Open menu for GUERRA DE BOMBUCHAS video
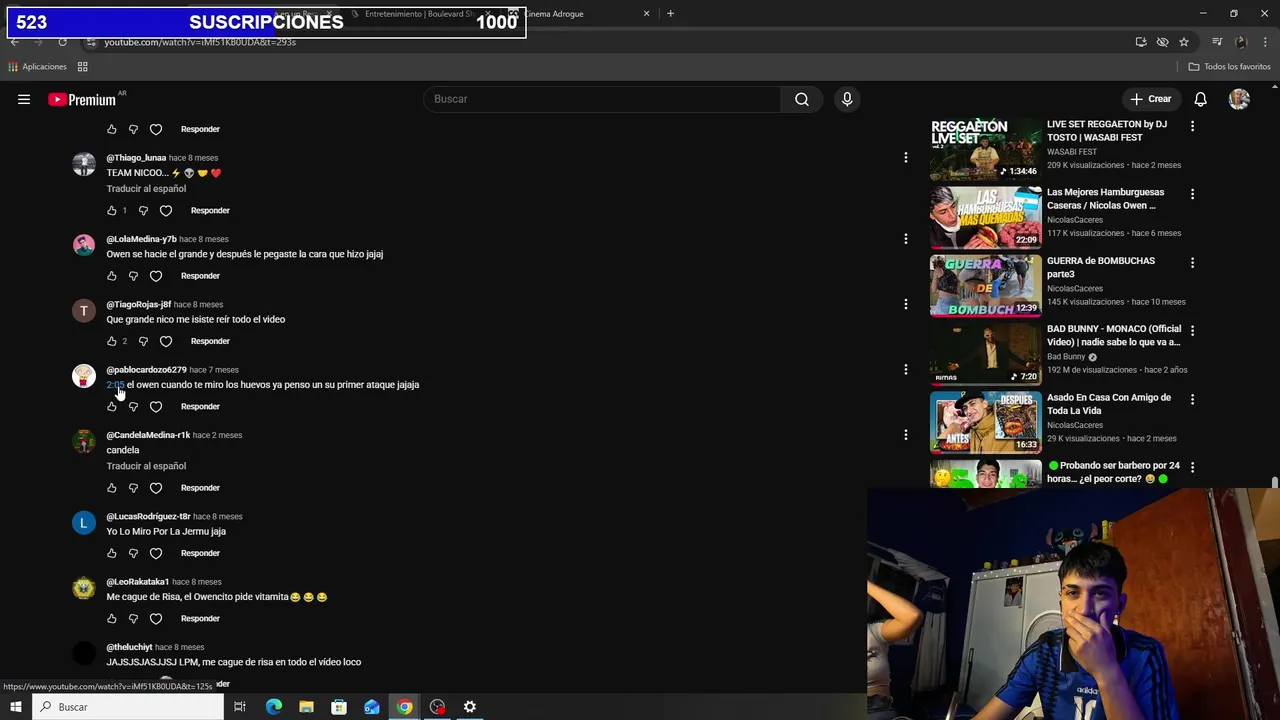 tap(1192, 263)
